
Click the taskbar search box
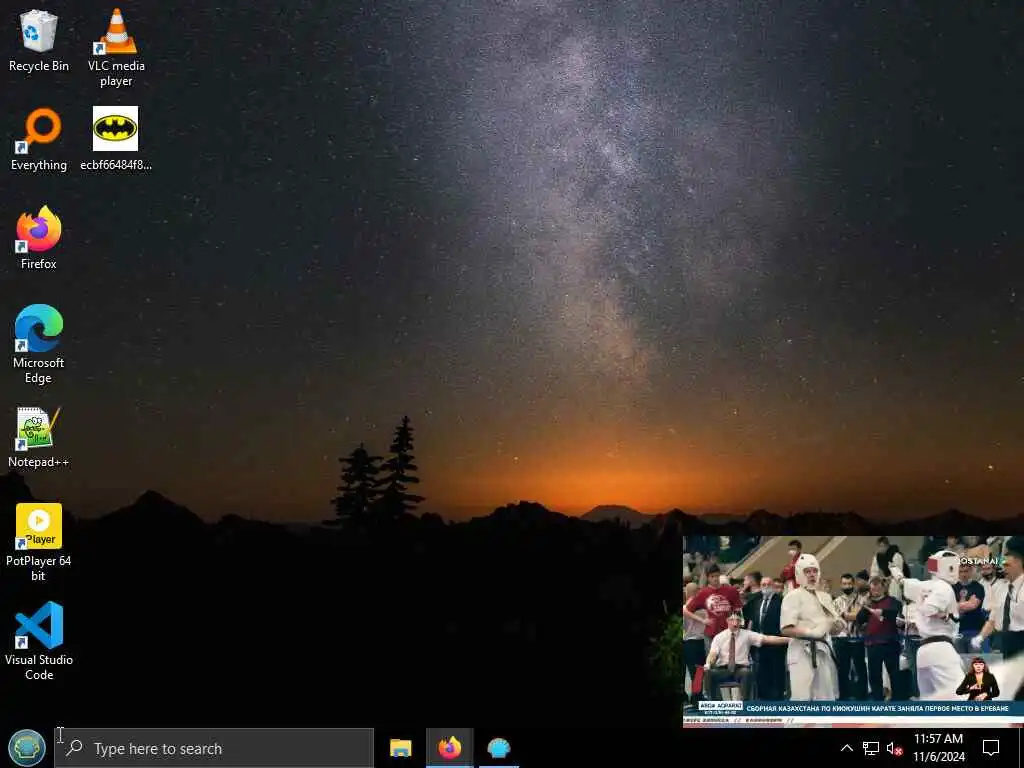coord(214,748)
